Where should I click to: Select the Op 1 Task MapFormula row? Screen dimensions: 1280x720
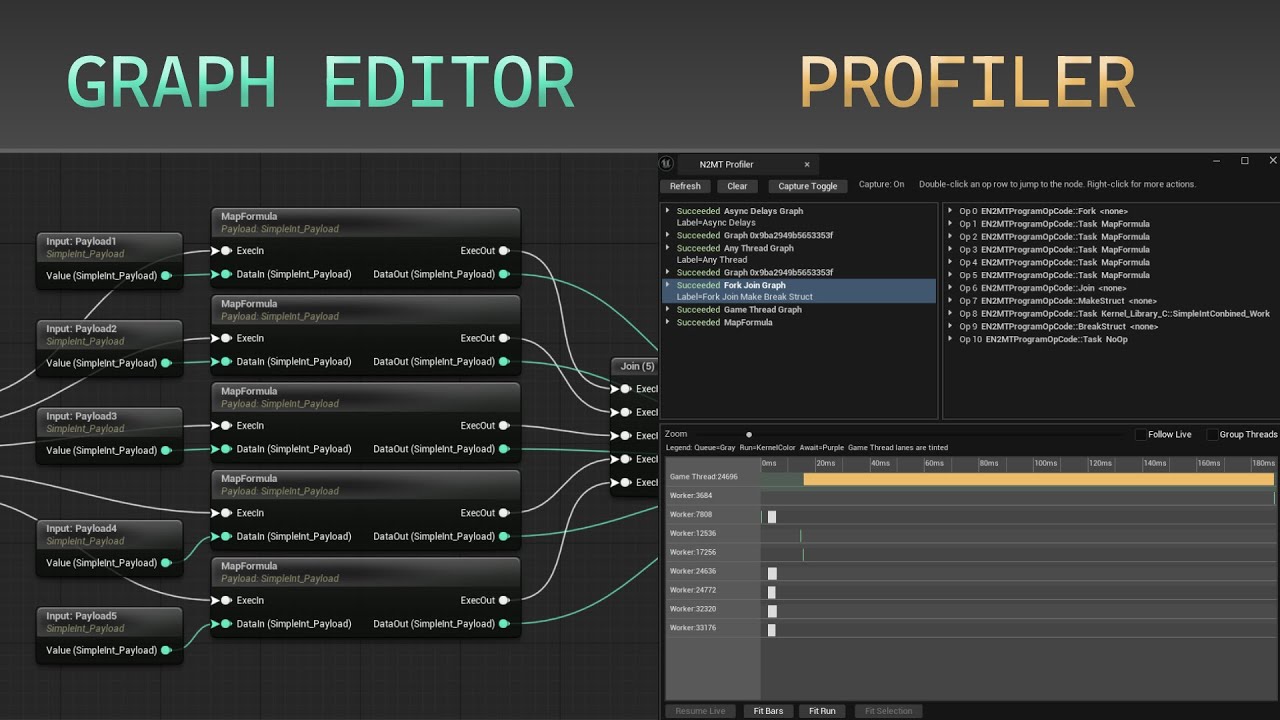click(1111, 224)
